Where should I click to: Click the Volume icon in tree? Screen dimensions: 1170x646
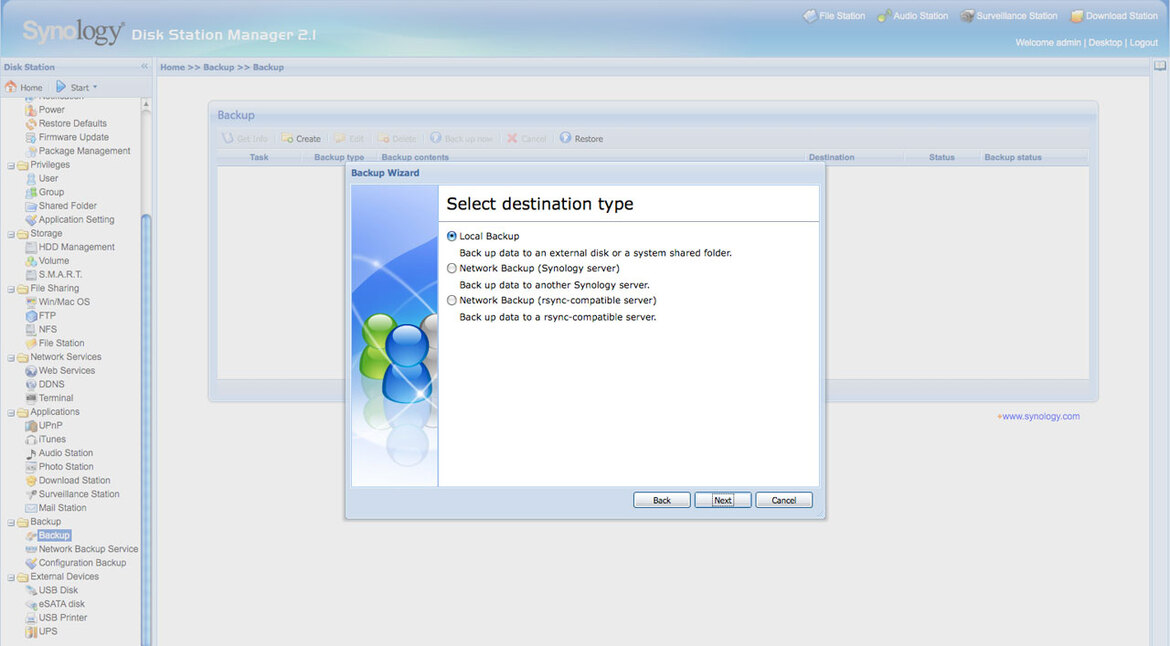(31, 261)
